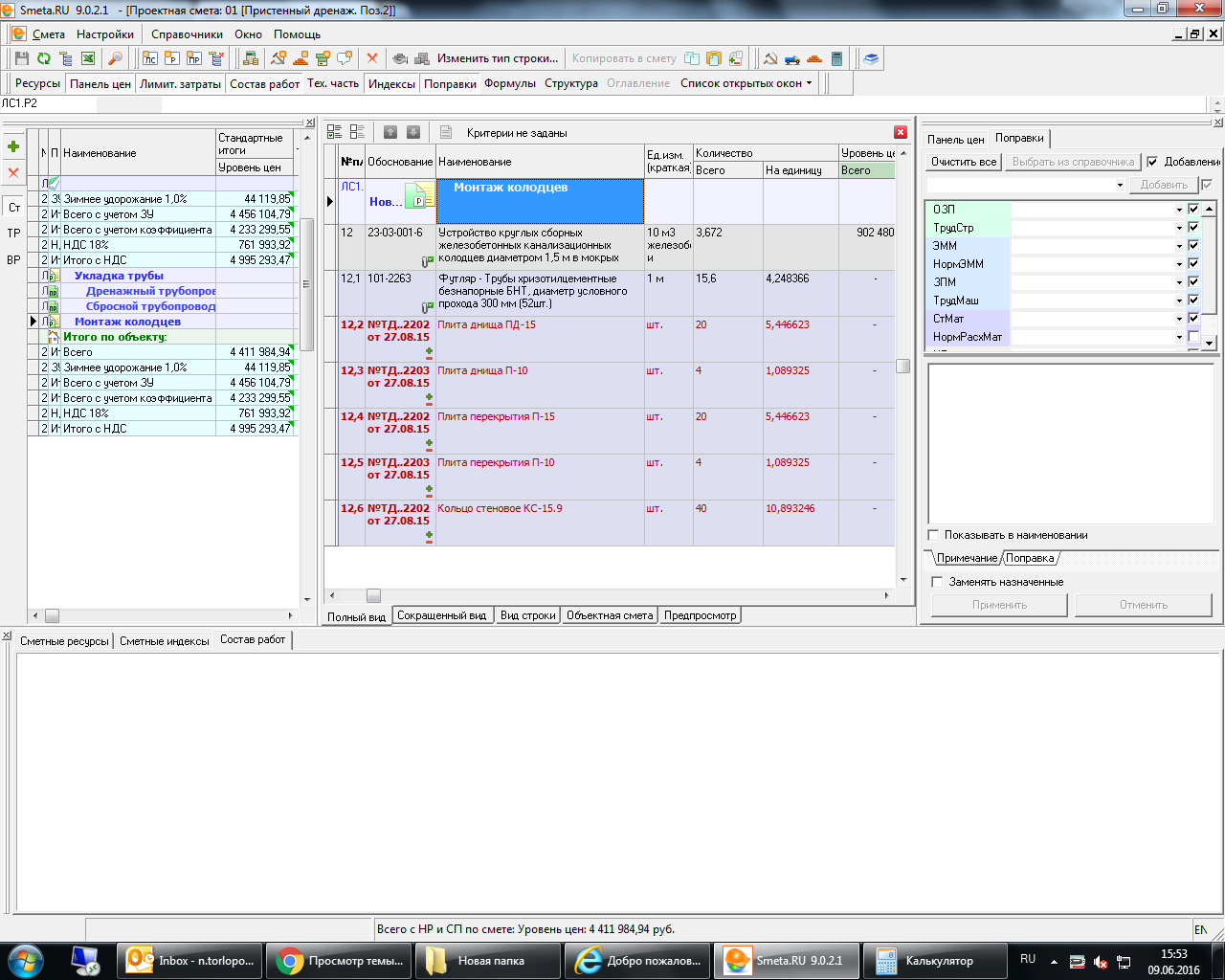Click the orange bricks materials icon
Image resolution: width=1225 pixels, height=980 pixels.
pos(814,58)
